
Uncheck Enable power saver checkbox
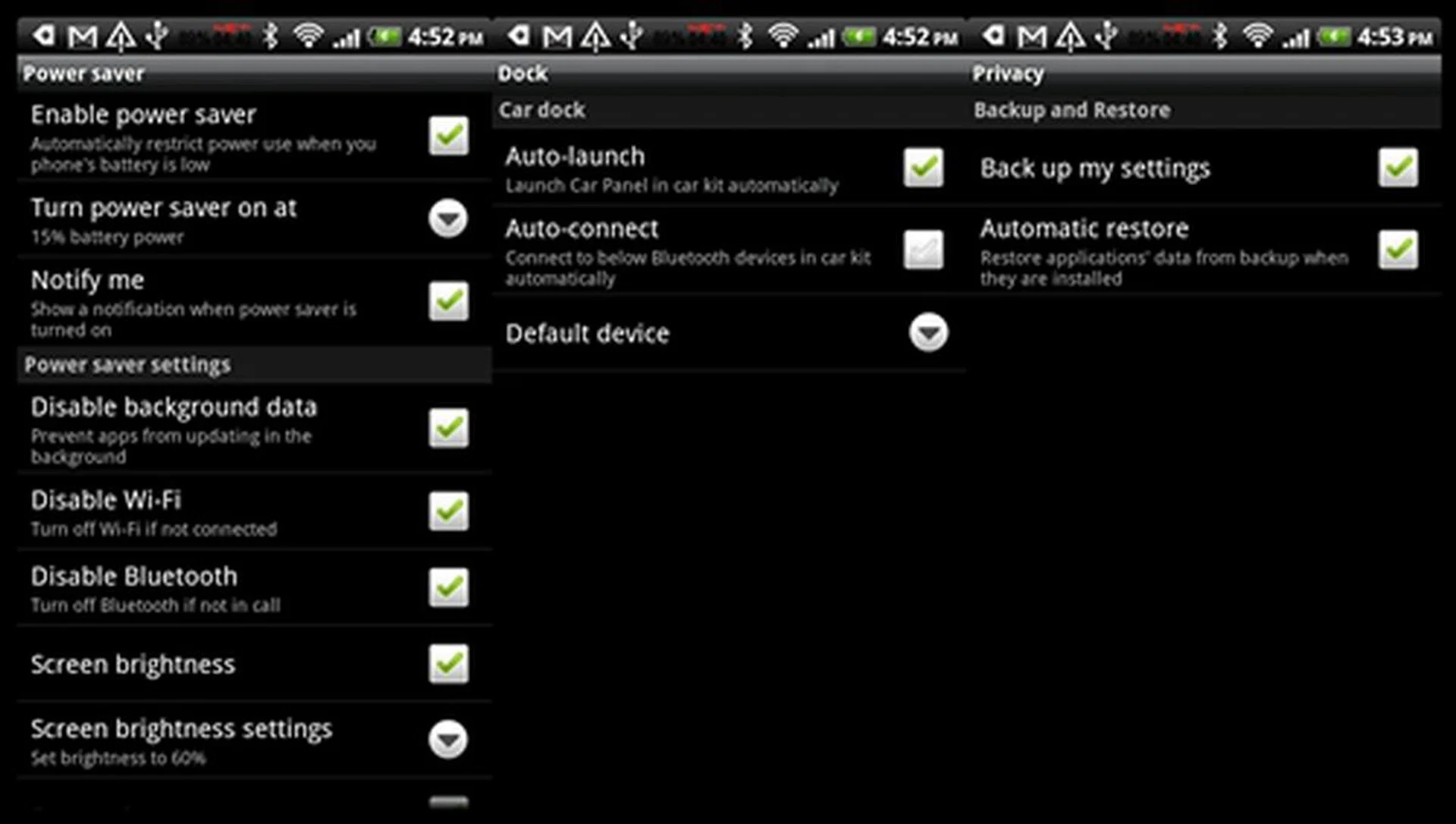click(x=448, y=136)
